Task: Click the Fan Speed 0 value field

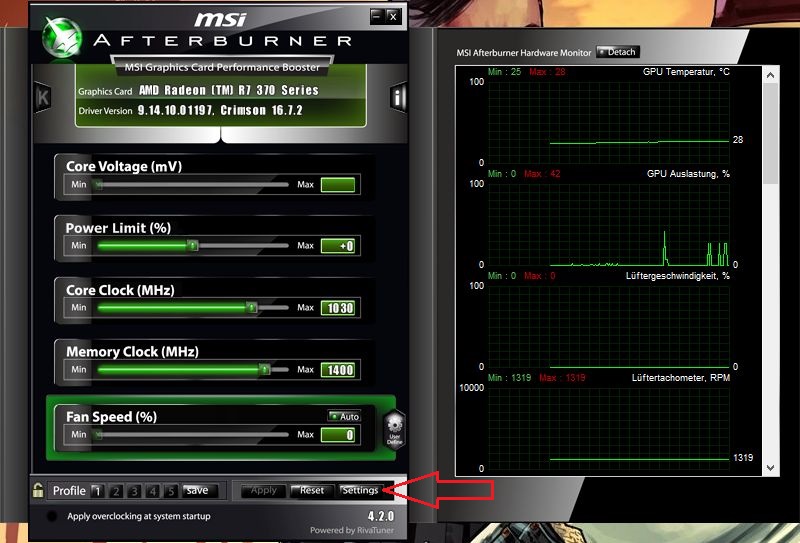Action: (x=338, y=435)
